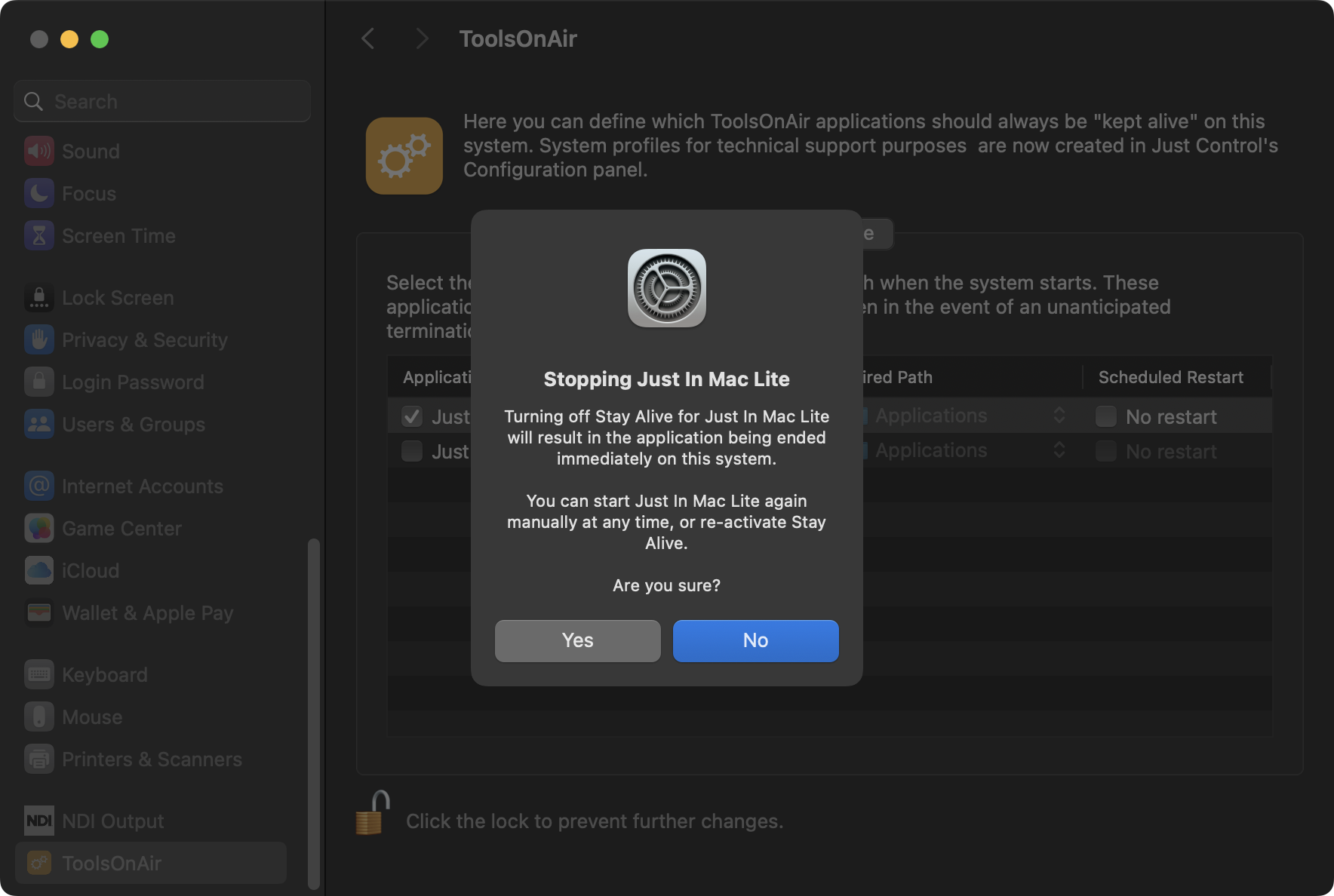1334x896 pixels.
Task: Select the ToolsOnAir sidebar icon
Action: (39, 863)
